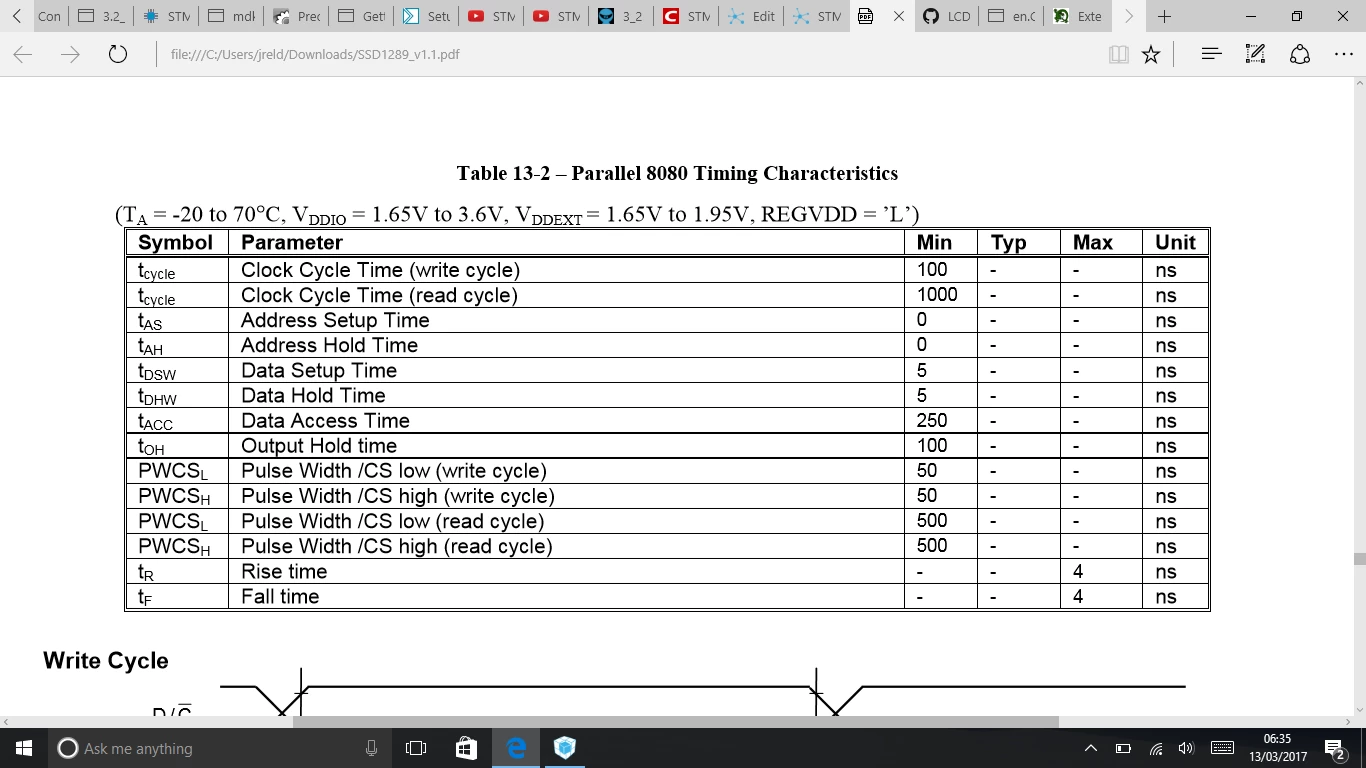Open a new browser tab
The width and height of the screenshot is (1366, 768).
pyautogui.click(x=1164, y=16)
